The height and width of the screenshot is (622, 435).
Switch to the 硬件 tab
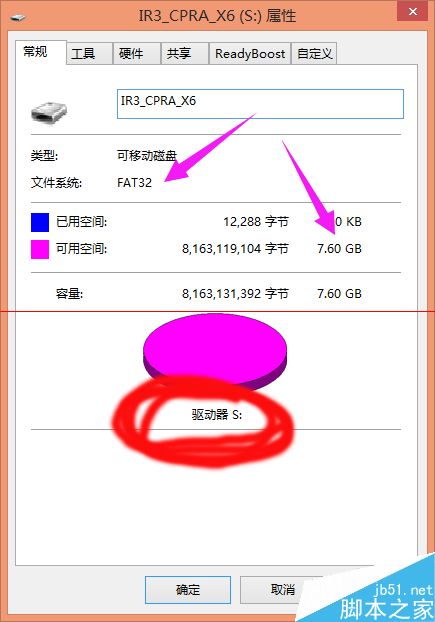[x=131, y=54]
